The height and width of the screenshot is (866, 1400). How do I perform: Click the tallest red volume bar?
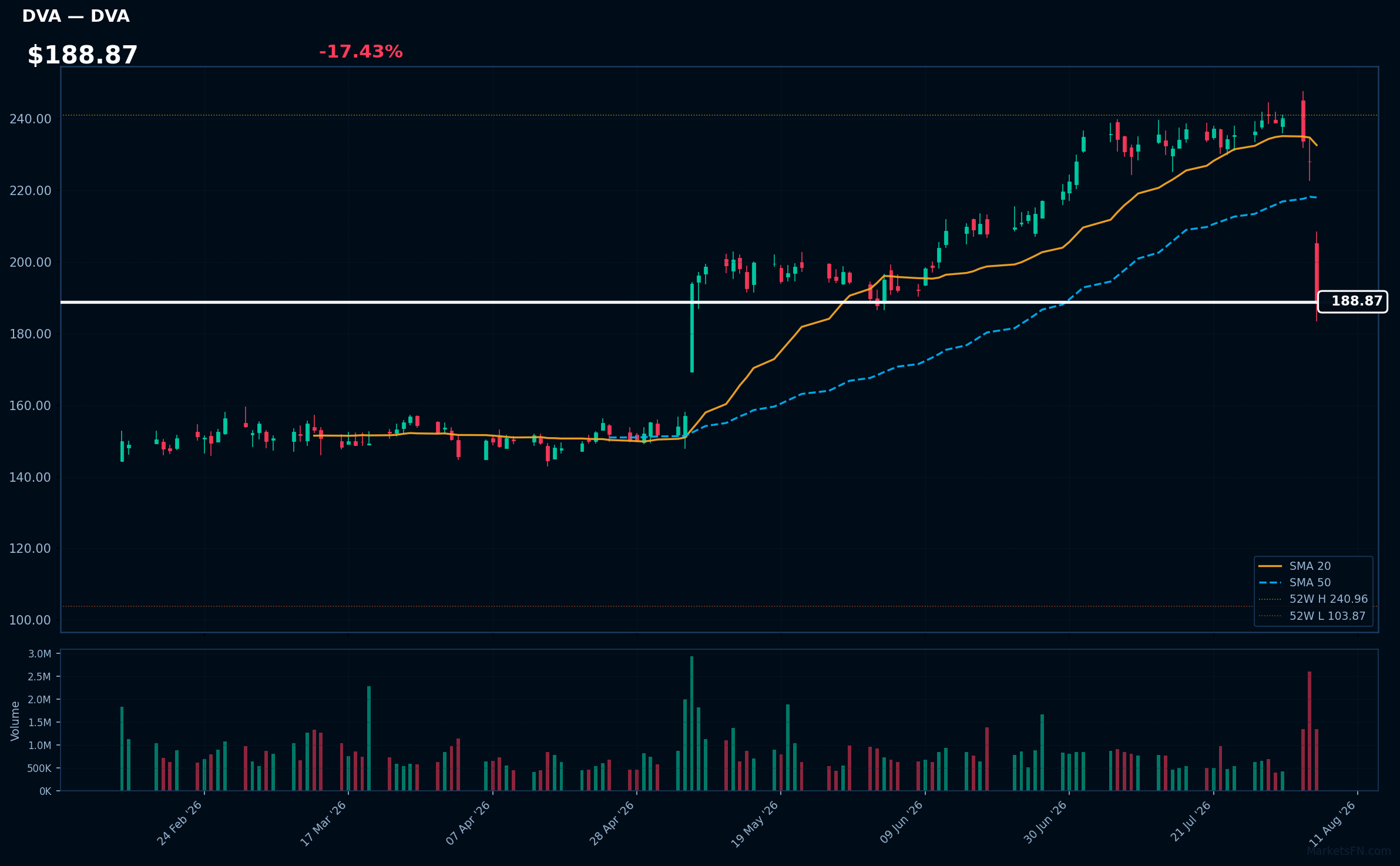(x=1310, y=731)
